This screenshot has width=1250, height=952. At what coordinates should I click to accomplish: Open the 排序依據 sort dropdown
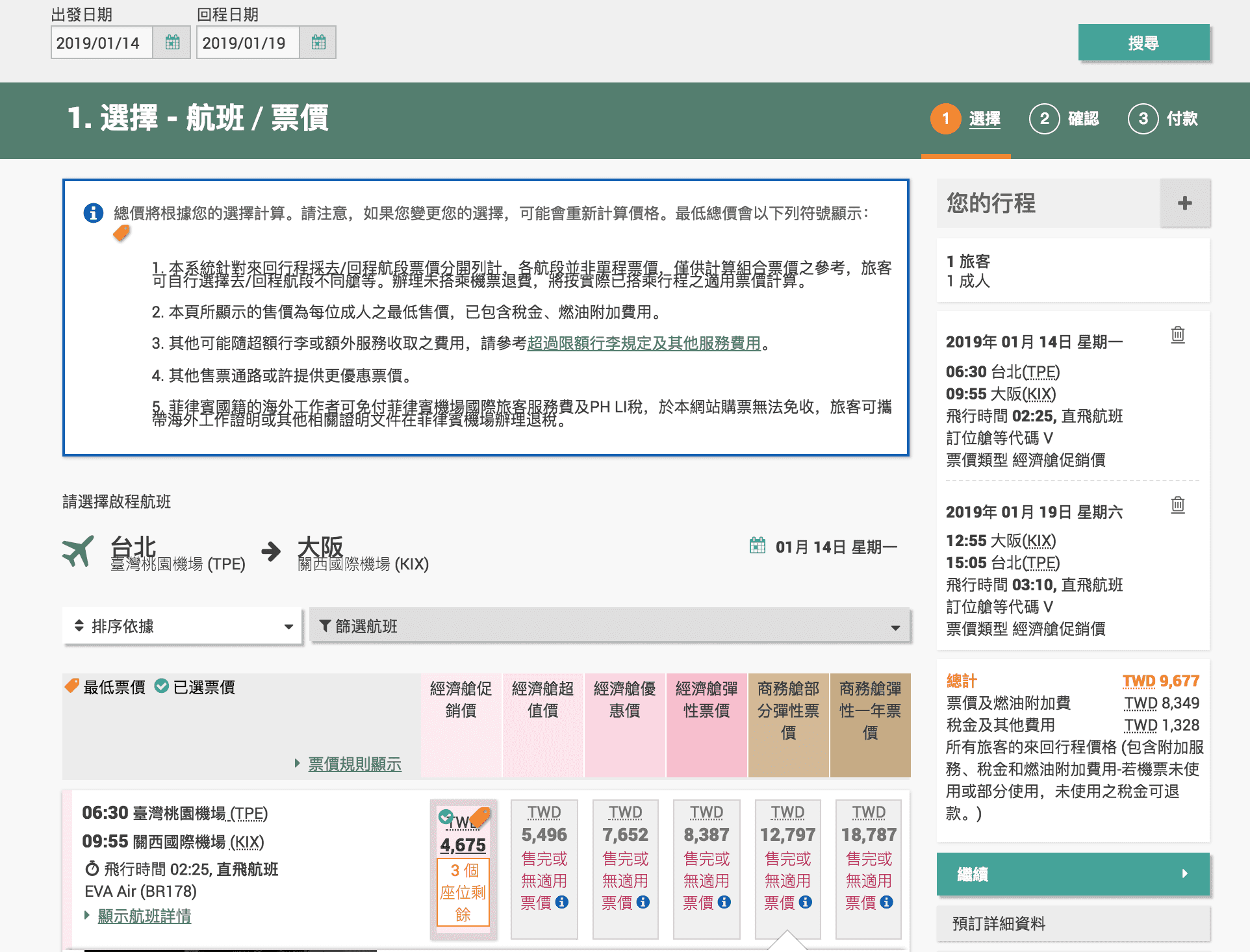pos(183,626)
